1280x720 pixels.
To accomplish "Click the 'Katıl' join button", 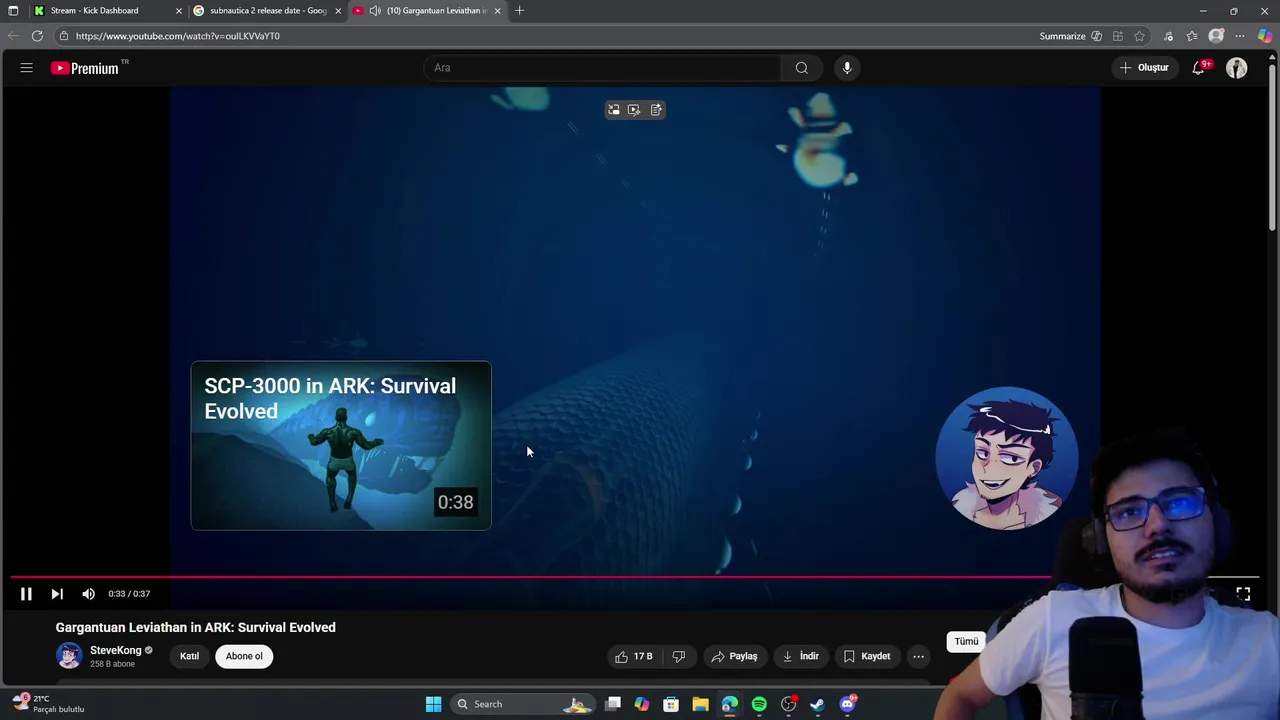I will pos(189,656).
